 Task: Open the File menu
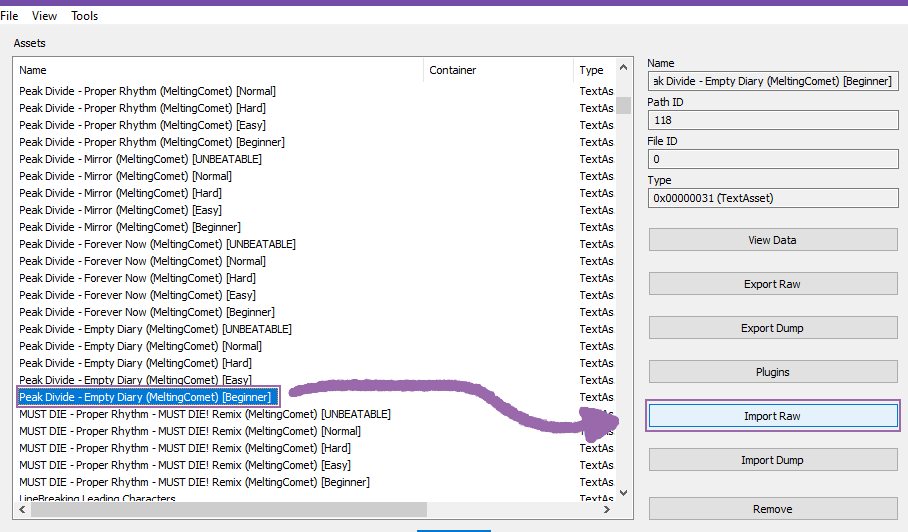(9, 16)
